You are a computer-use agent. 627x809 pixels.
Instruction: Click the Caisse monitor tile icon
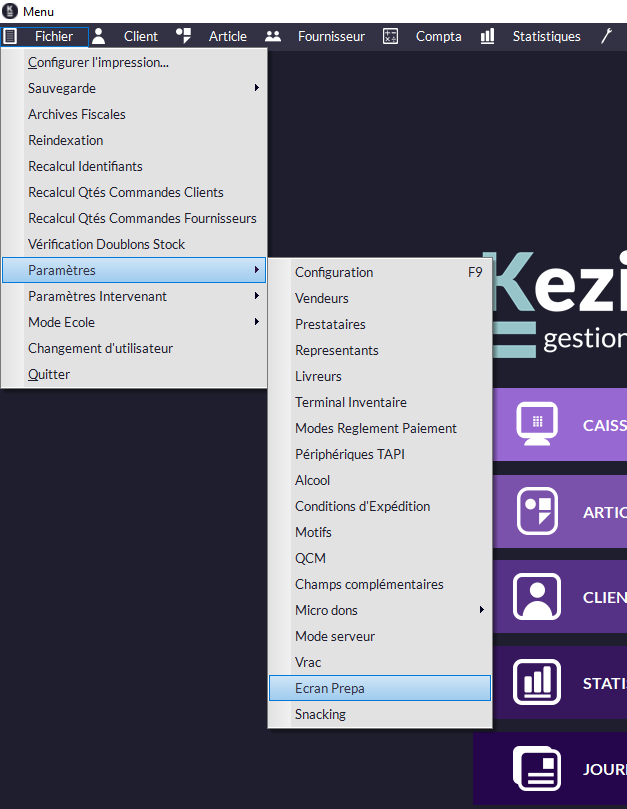click(x=536, y=425)
